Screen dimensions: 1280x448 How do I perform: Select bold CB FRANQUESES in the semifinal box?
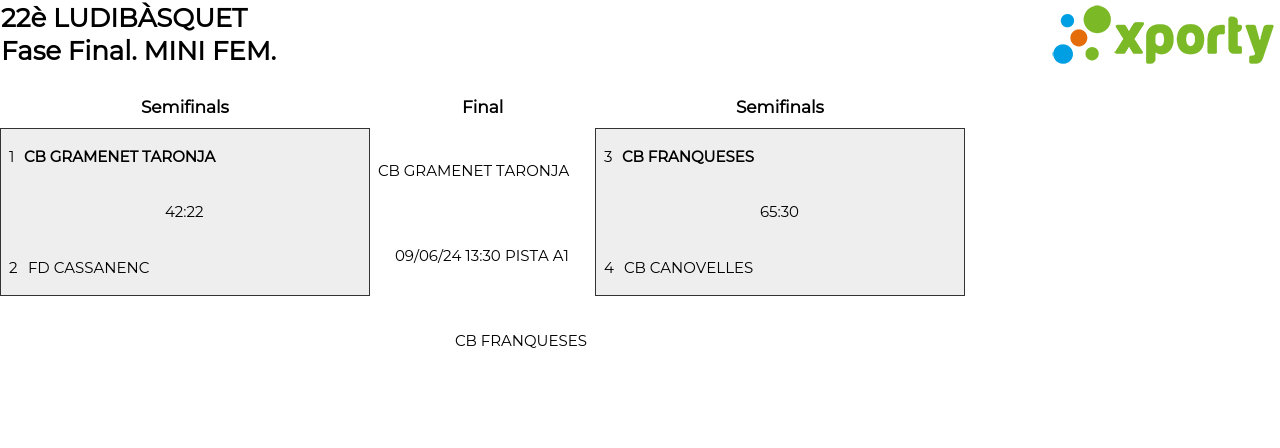click(688, 157)
